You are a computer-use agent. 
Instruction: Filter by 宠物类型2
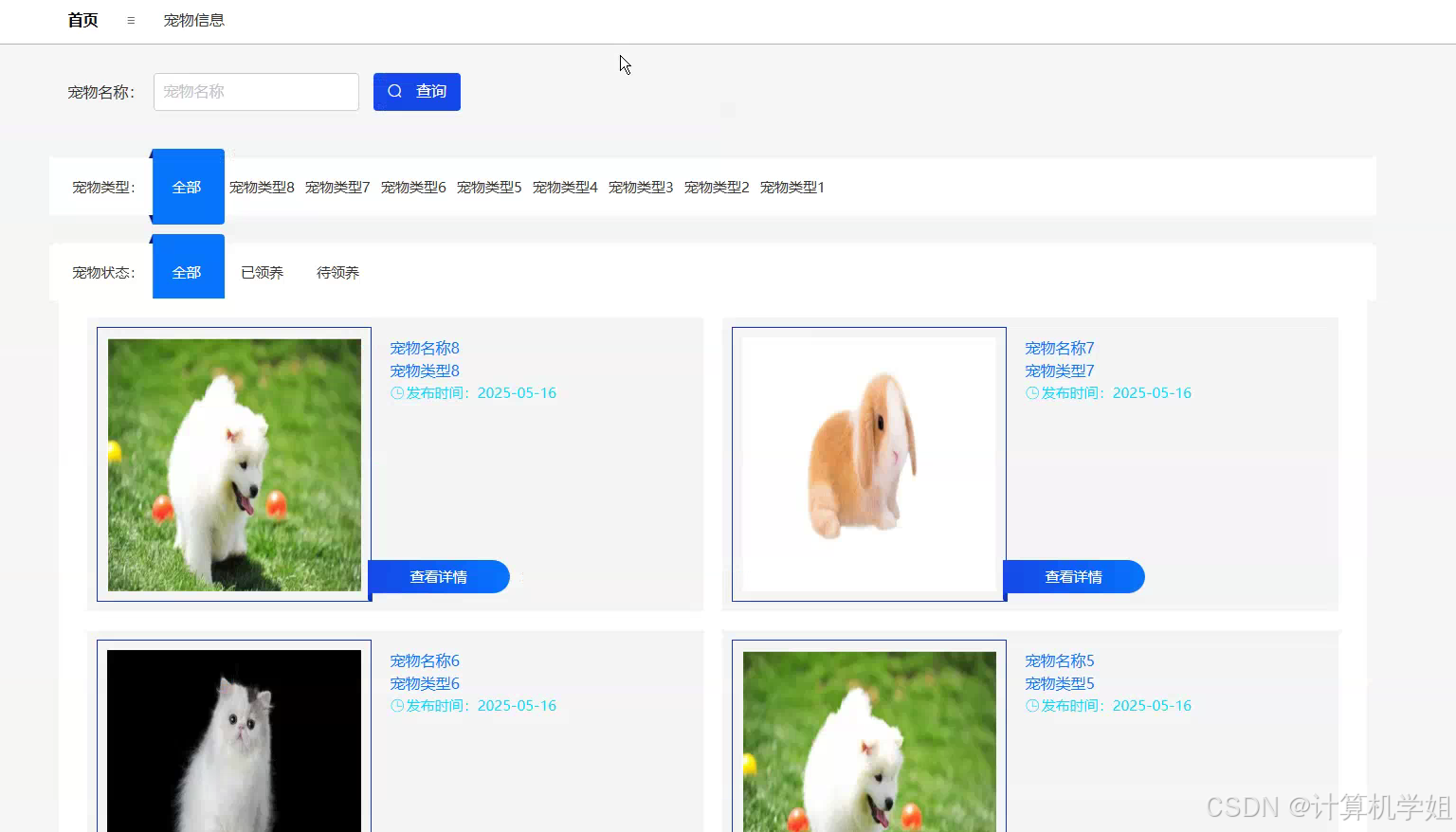pyautogui.click(x=717, y=187)
